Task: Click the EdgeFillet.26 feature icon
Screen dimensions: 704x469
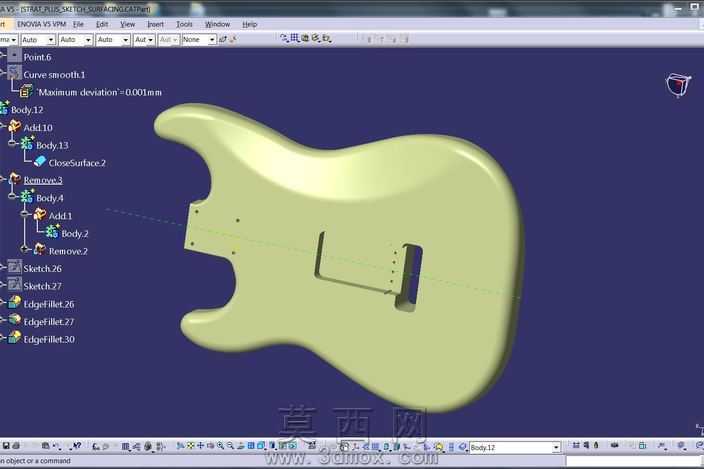Action: point(14,302)
